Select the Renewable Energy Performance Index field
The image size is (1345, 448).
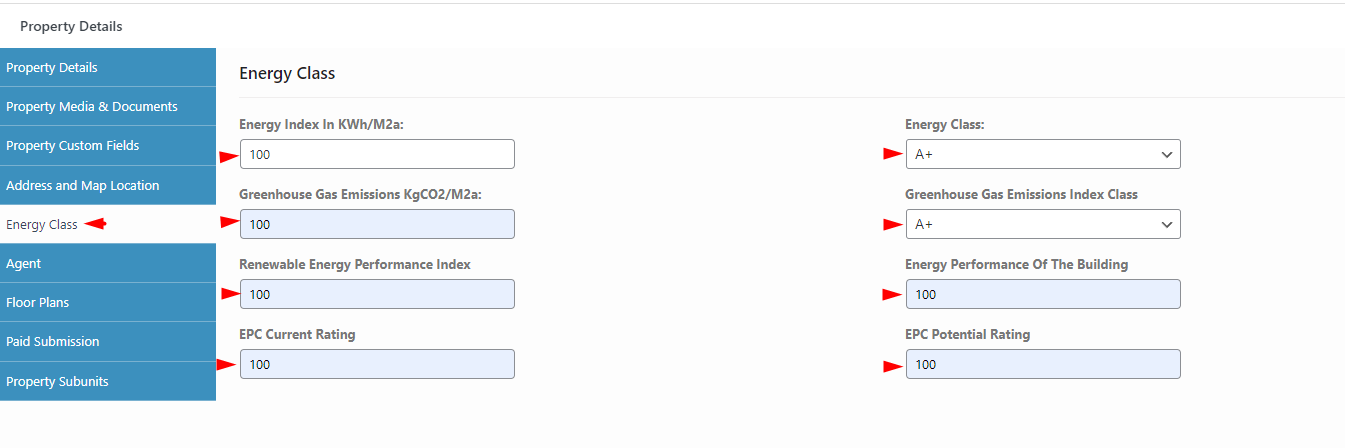[x=377, y=294]
